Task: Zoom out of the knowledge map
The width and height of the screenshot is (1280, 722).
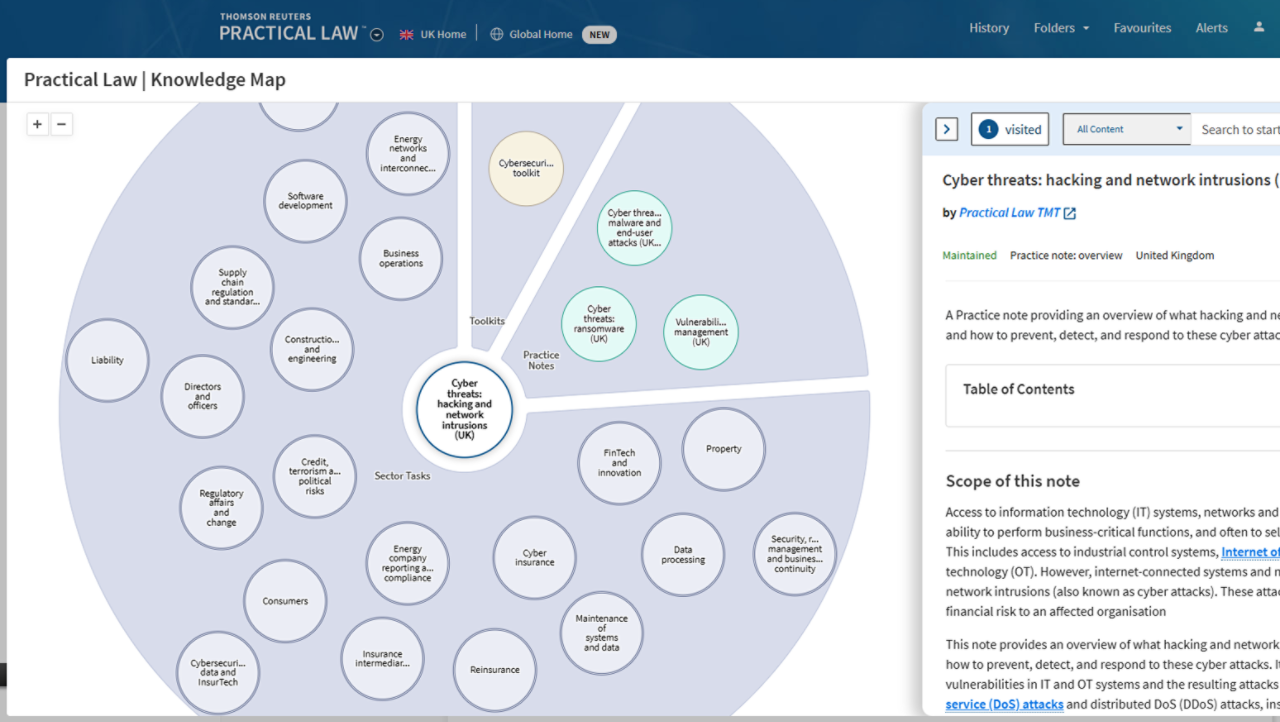Action: pos(61,124)
